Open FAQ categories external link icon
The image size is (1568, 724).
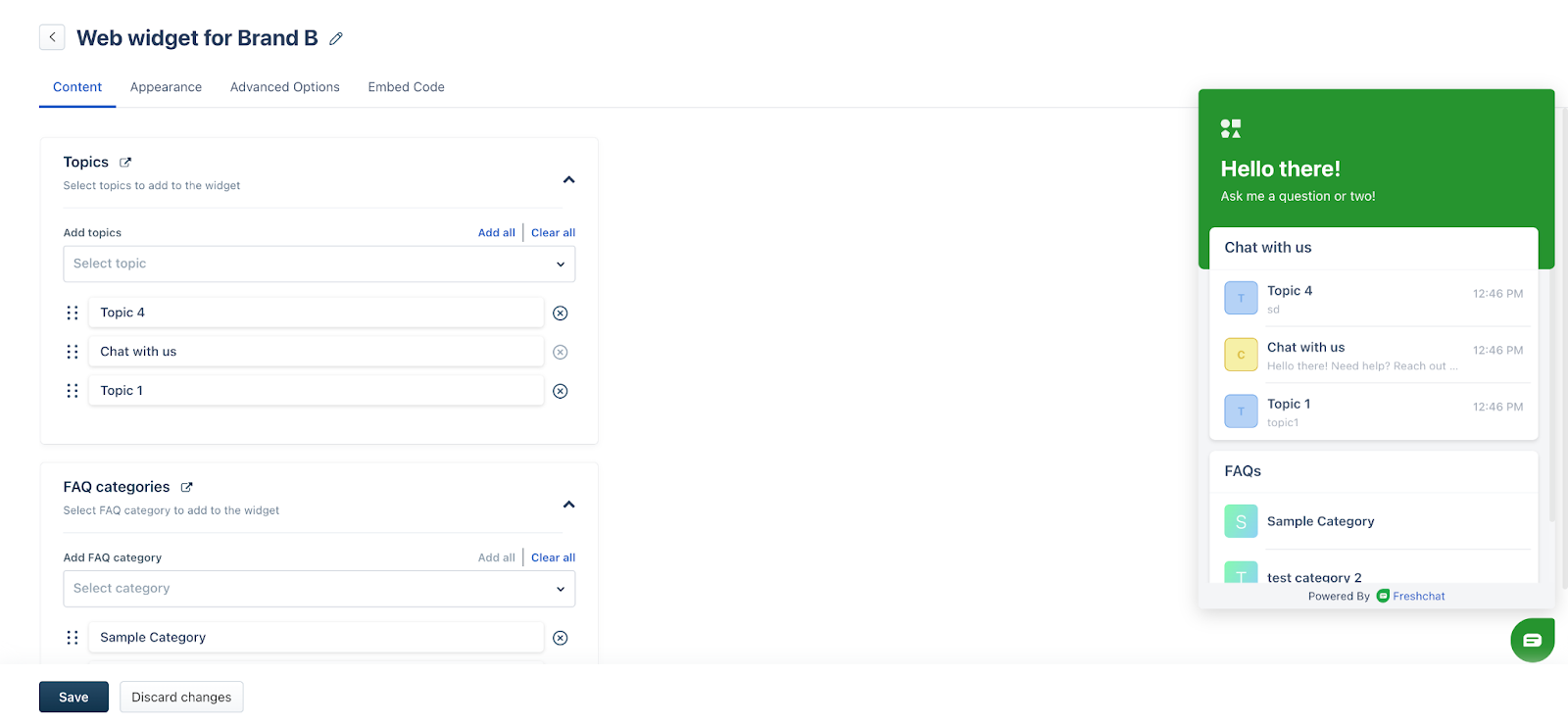(186, 487)
